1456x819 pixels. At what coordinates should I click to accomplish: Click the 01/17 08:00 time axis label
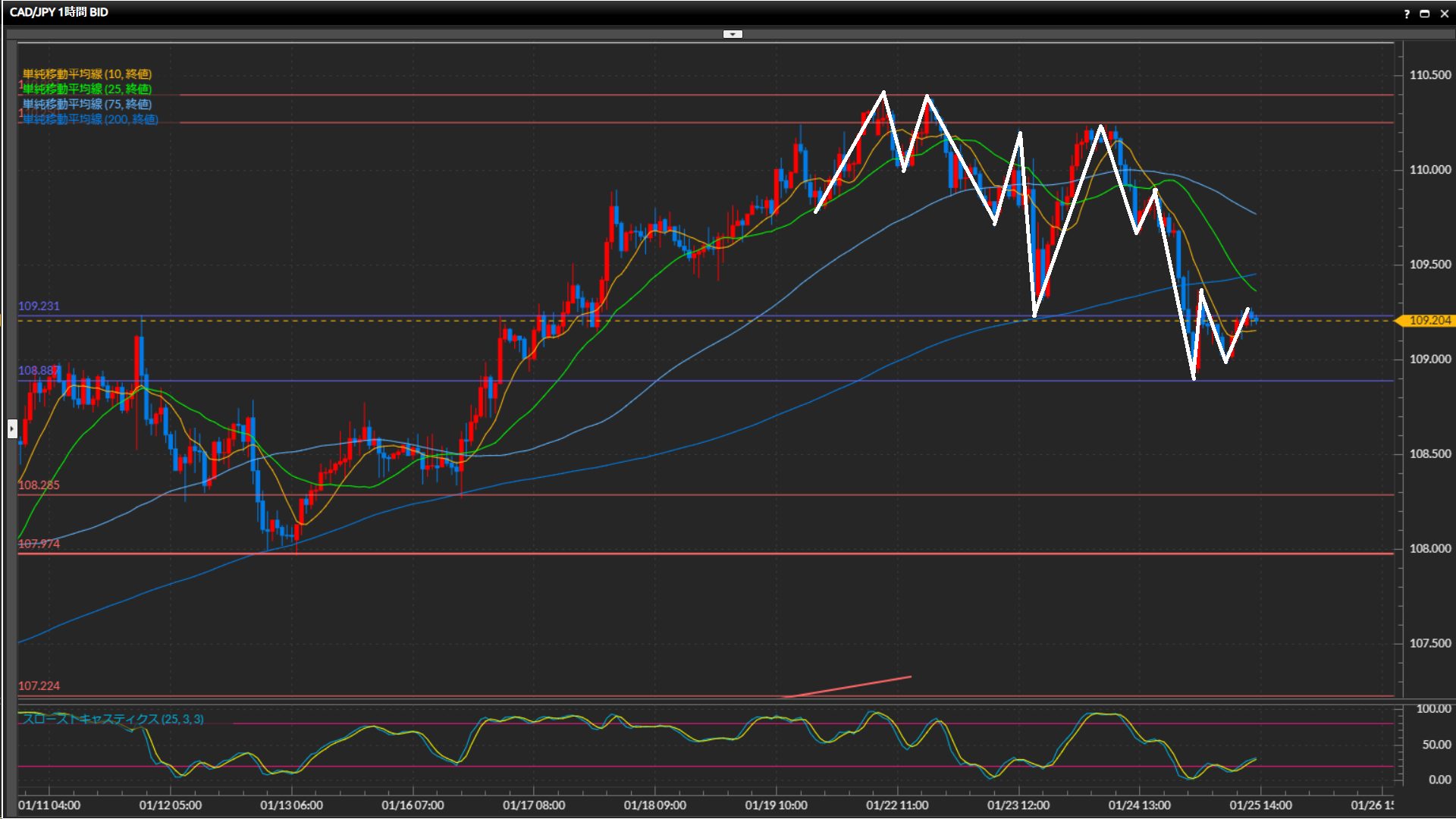coord(534,805)
